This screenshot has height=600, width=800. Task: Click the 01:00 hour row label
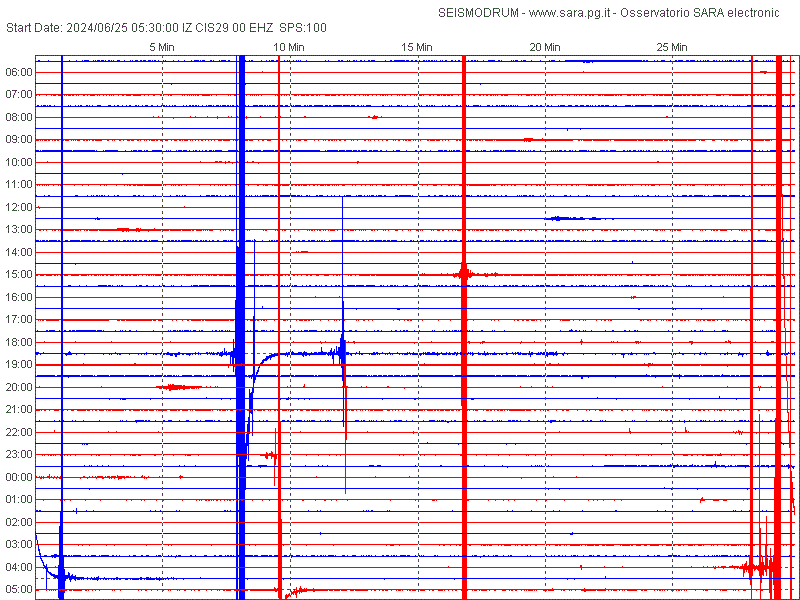[19, 499]
